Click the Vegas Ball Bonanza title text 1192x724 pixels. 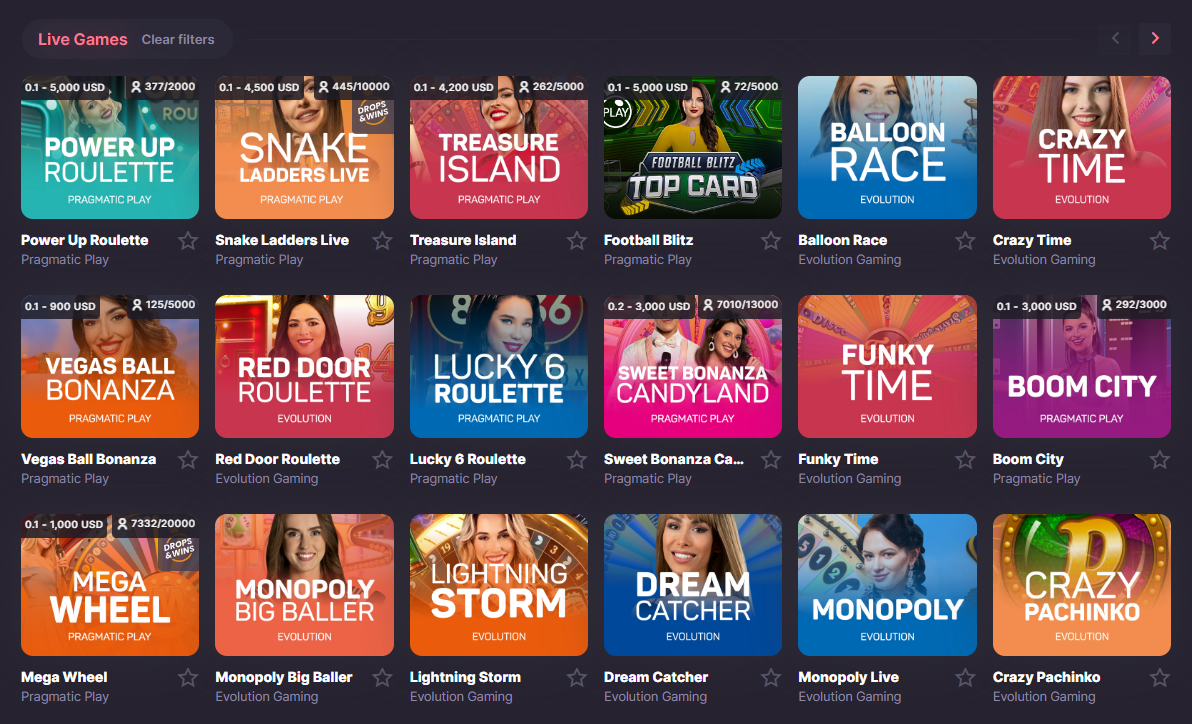tap(88, 459)
